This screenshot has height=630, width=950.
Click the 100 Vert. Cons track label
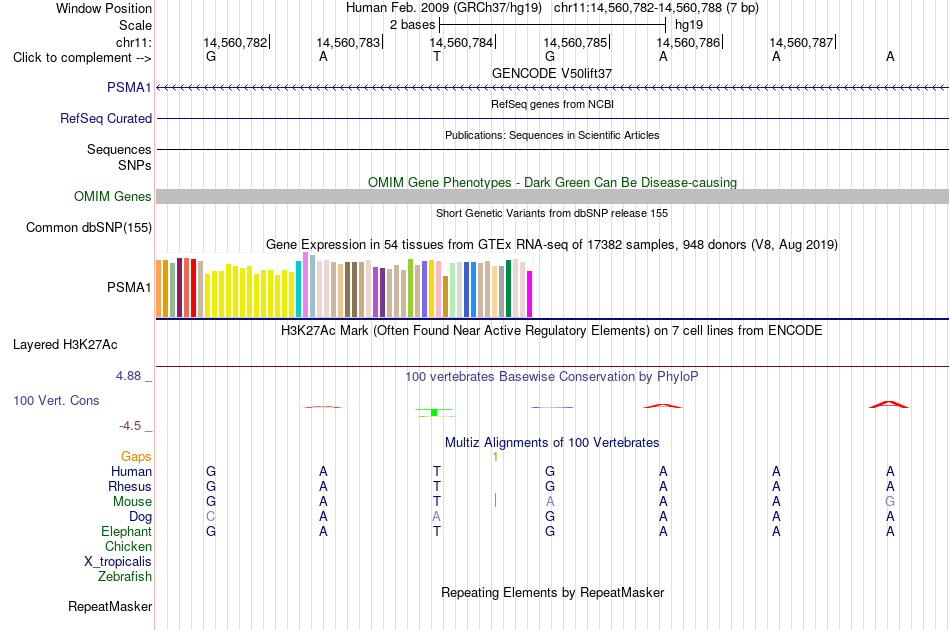click(56, 400)
